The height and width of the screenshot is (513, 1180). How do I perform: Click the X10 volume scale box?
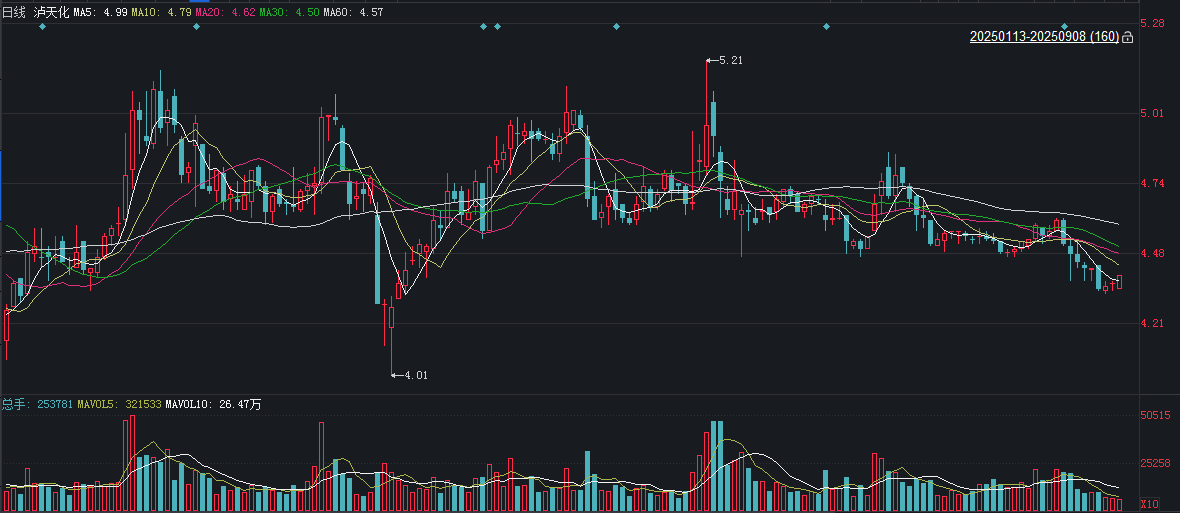pos(1150,504)
